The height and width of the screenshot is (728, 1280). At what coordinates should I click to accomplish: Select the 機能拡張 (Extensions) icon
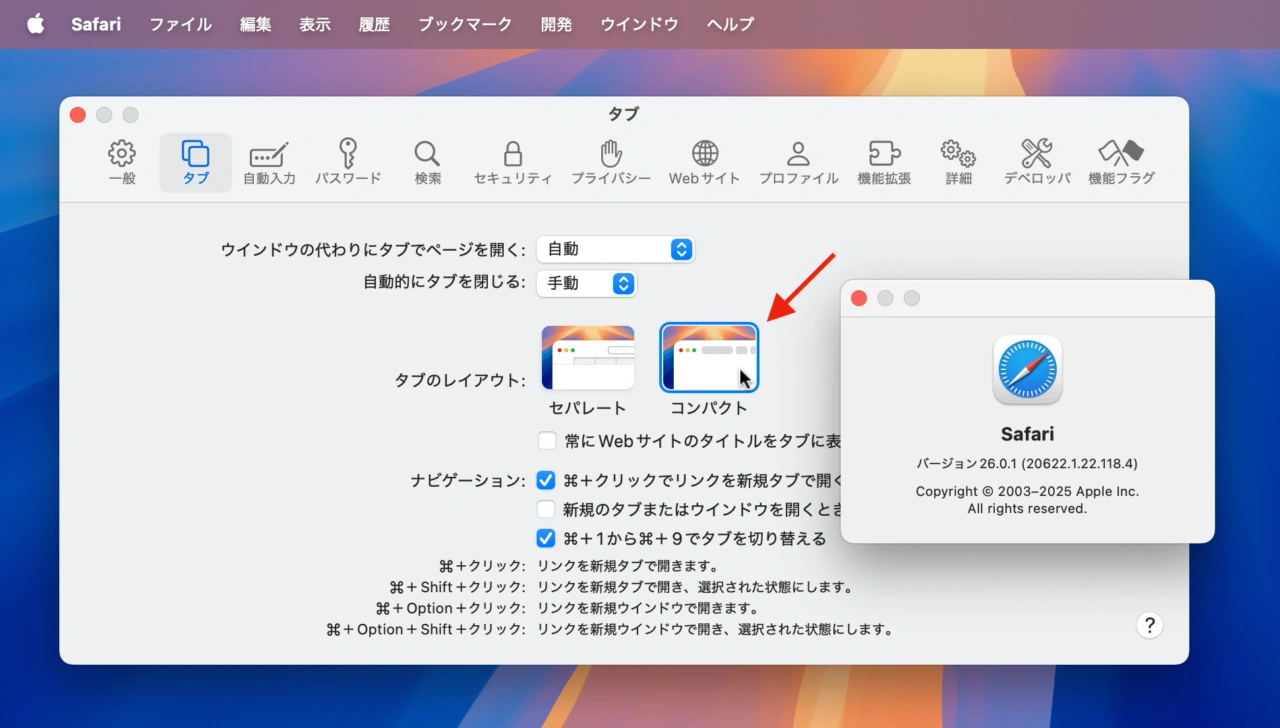click(x=884, y=160)
